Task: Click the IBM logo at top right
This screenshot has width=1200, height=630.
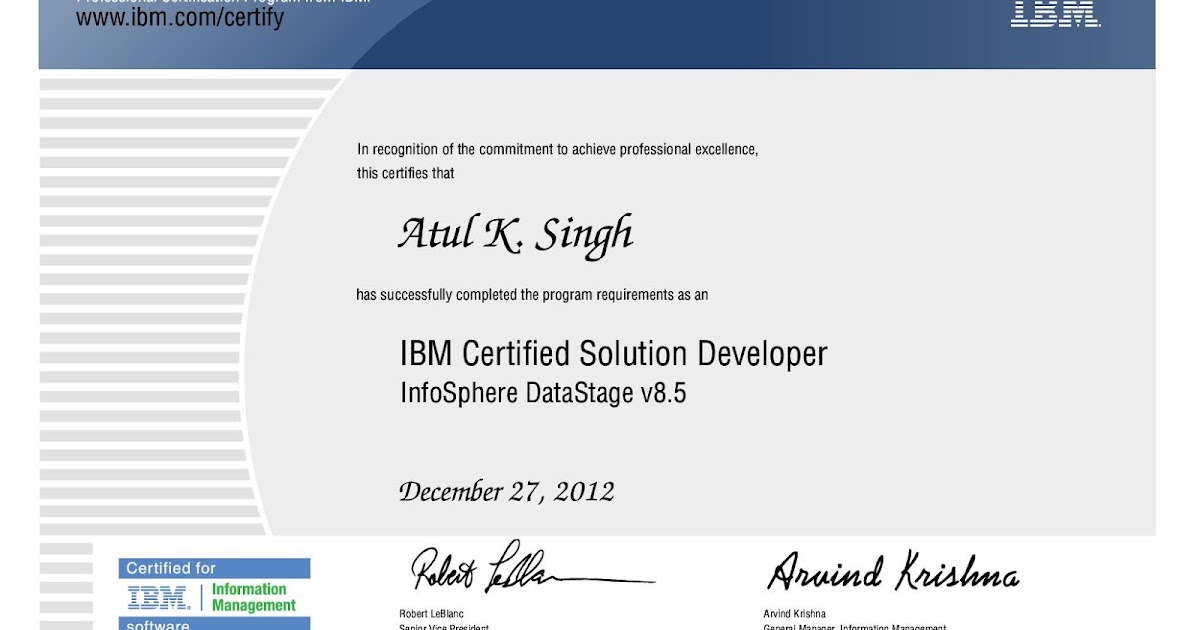Action: coord(1056,13)
